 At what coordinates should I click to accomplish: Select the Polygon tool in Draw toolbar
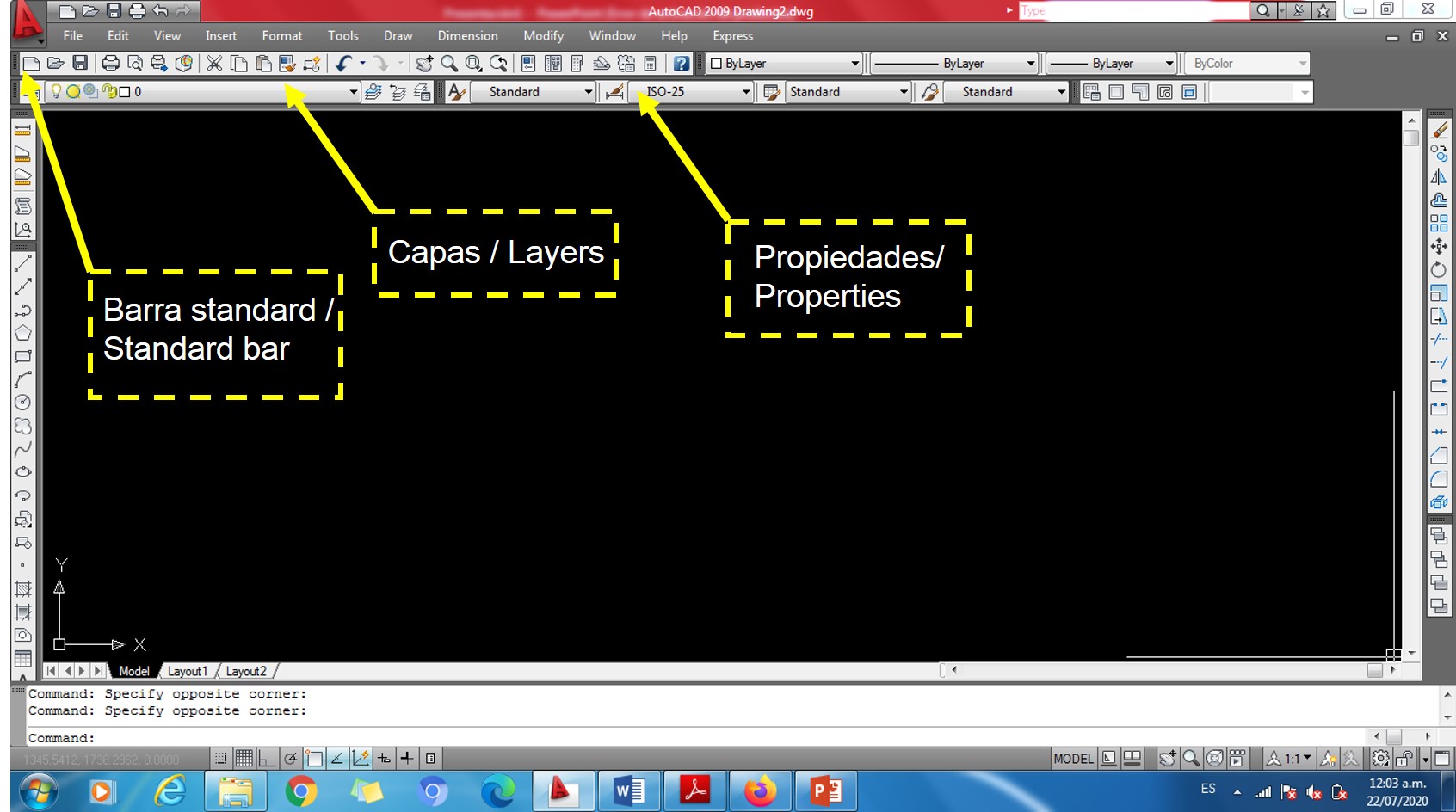pyautogui.click(x=23, y=333)
